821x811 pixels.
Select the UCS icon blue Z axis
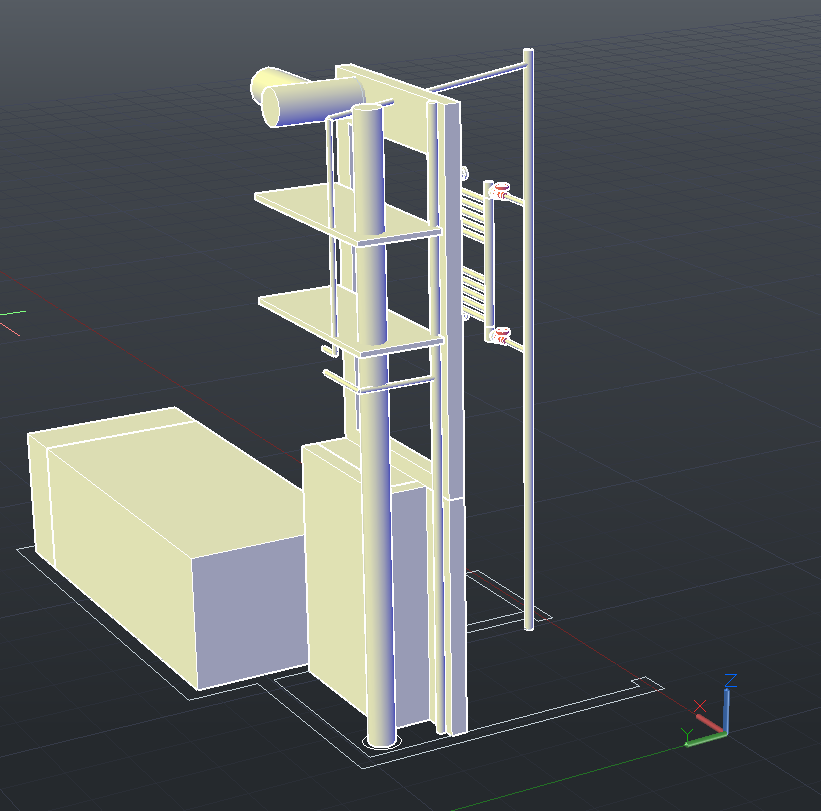[x=727, y=708]
